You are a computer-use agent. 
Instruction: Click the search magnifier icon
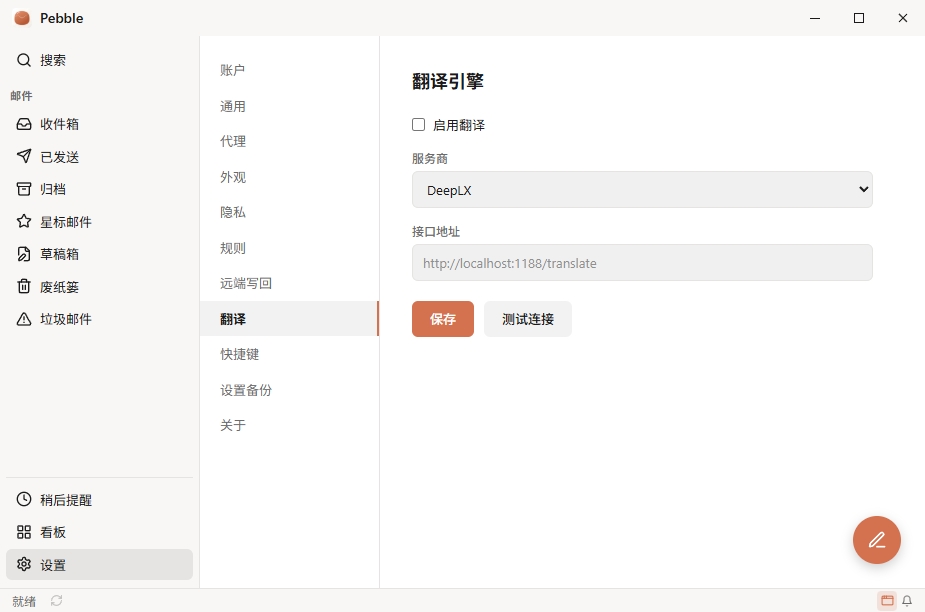[x=24, y=60]
